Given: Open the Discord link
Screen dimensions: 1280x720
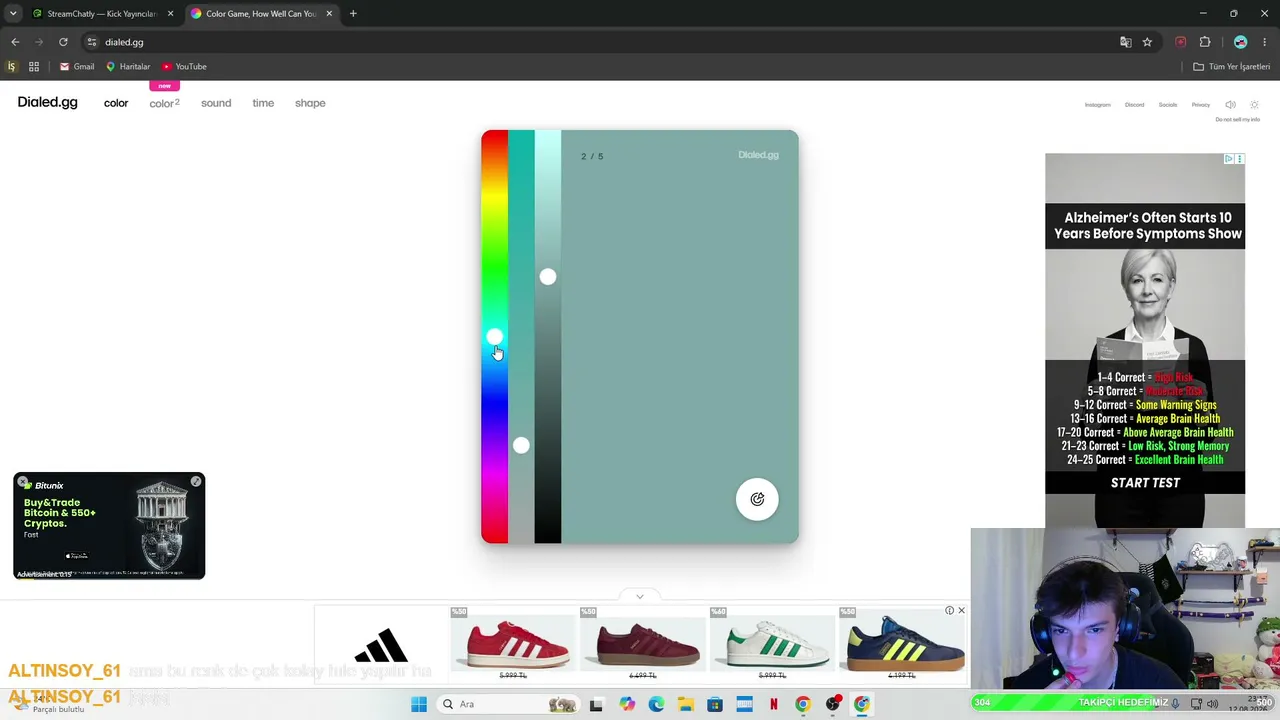Looking at the screenshot, I should [x=1134, y=105].
